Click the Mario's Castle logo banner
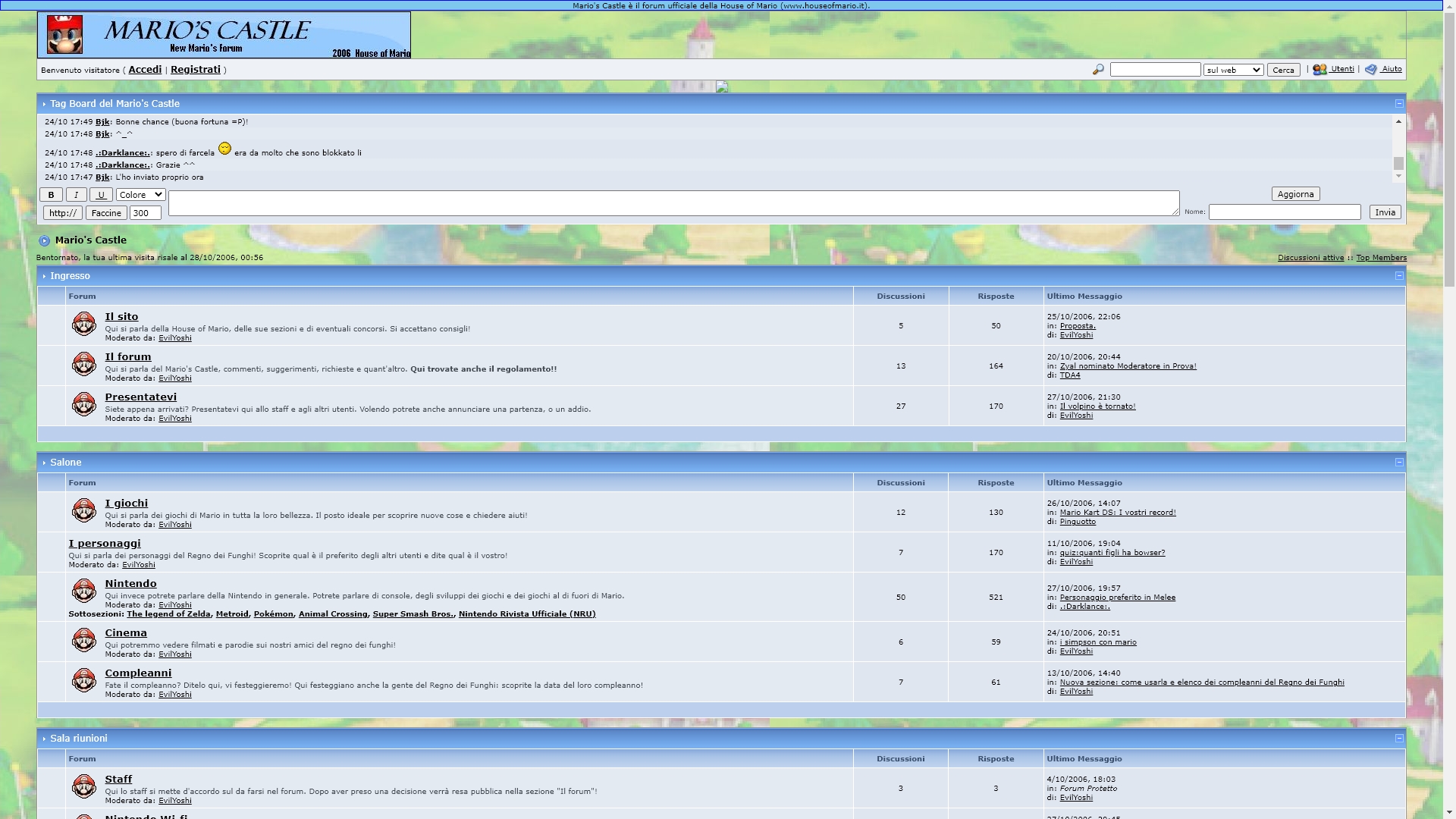Image resolution: width=1456 pixels, height=819 pixels. click(224, 35)
